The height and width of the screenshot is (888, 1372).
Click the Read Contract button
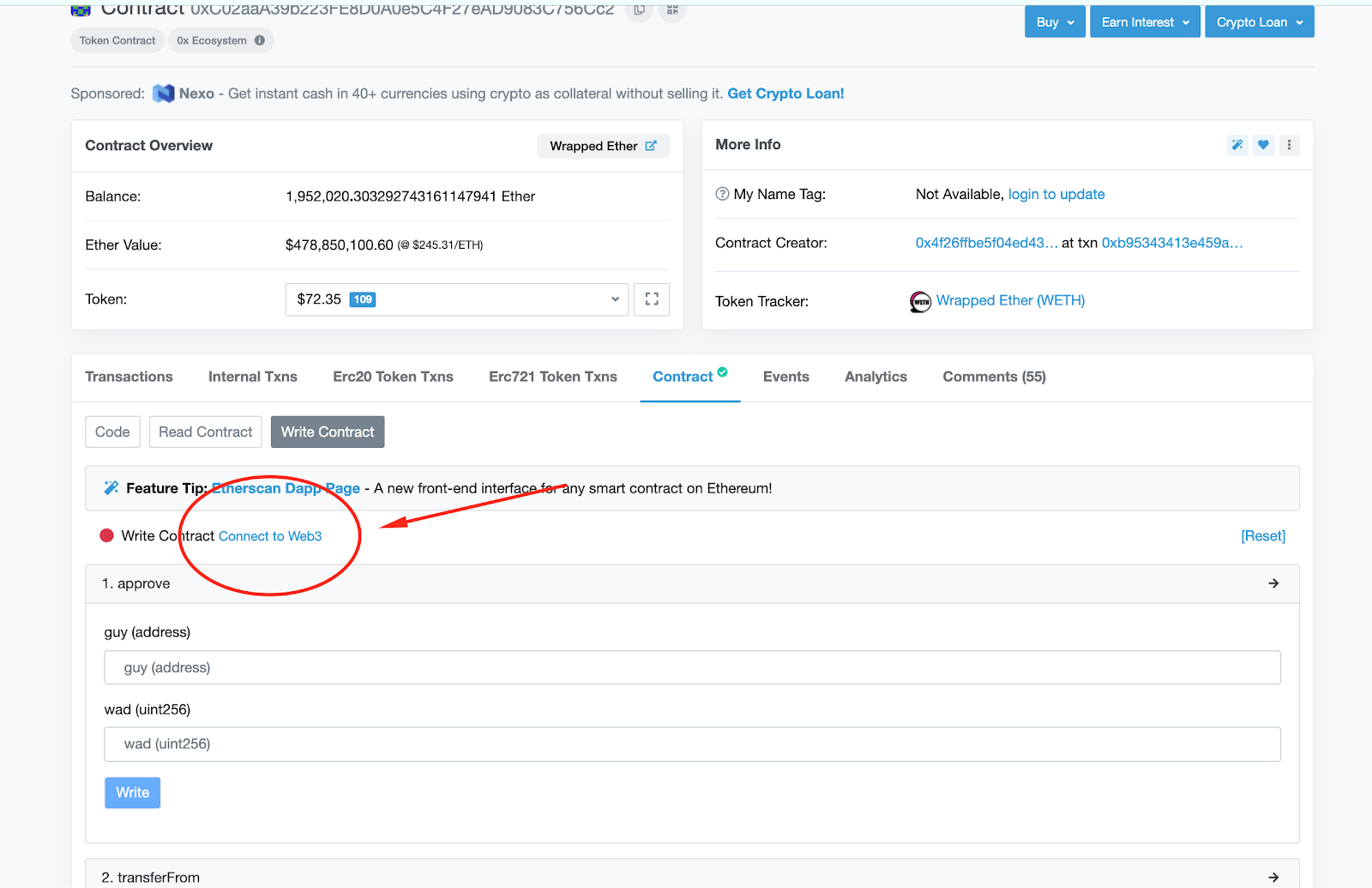coord(205,432)
